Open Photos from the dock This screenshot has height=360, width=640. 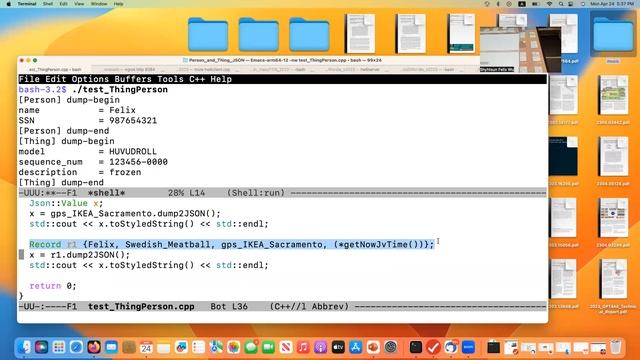(x=233, y=347)
